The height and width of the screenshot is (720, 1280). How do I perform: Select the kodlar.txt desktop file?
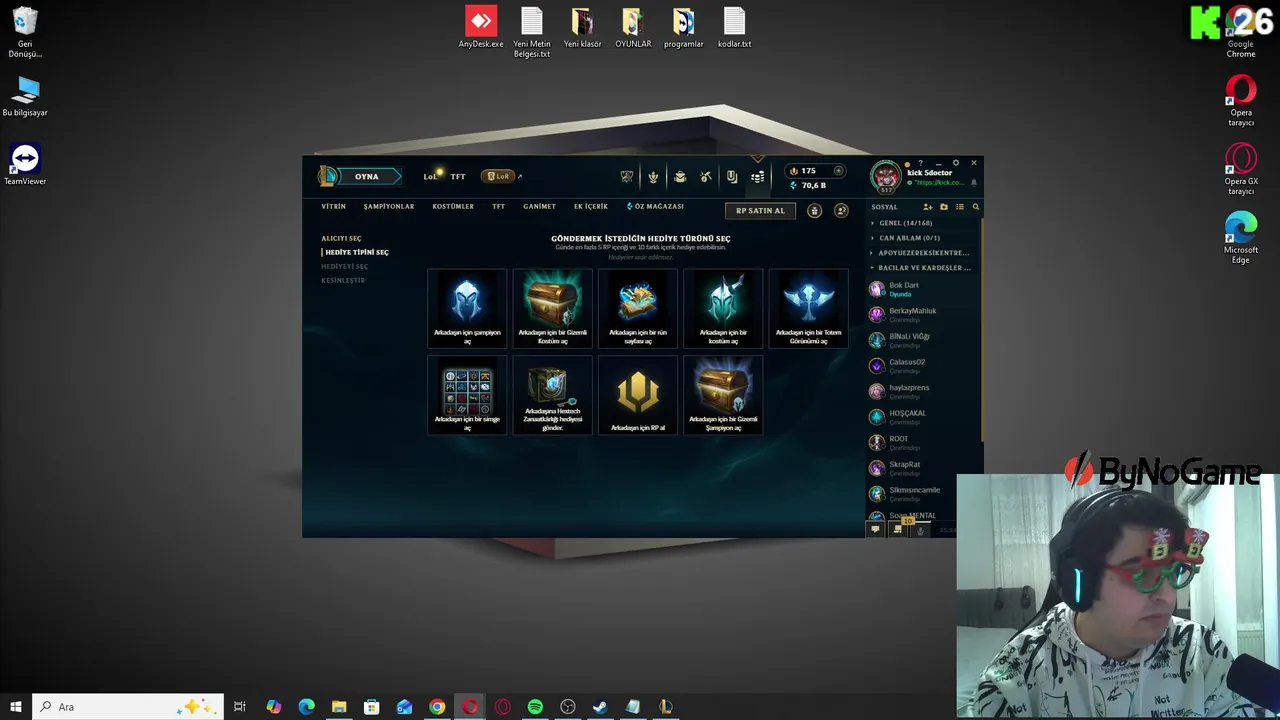point(735,27)
